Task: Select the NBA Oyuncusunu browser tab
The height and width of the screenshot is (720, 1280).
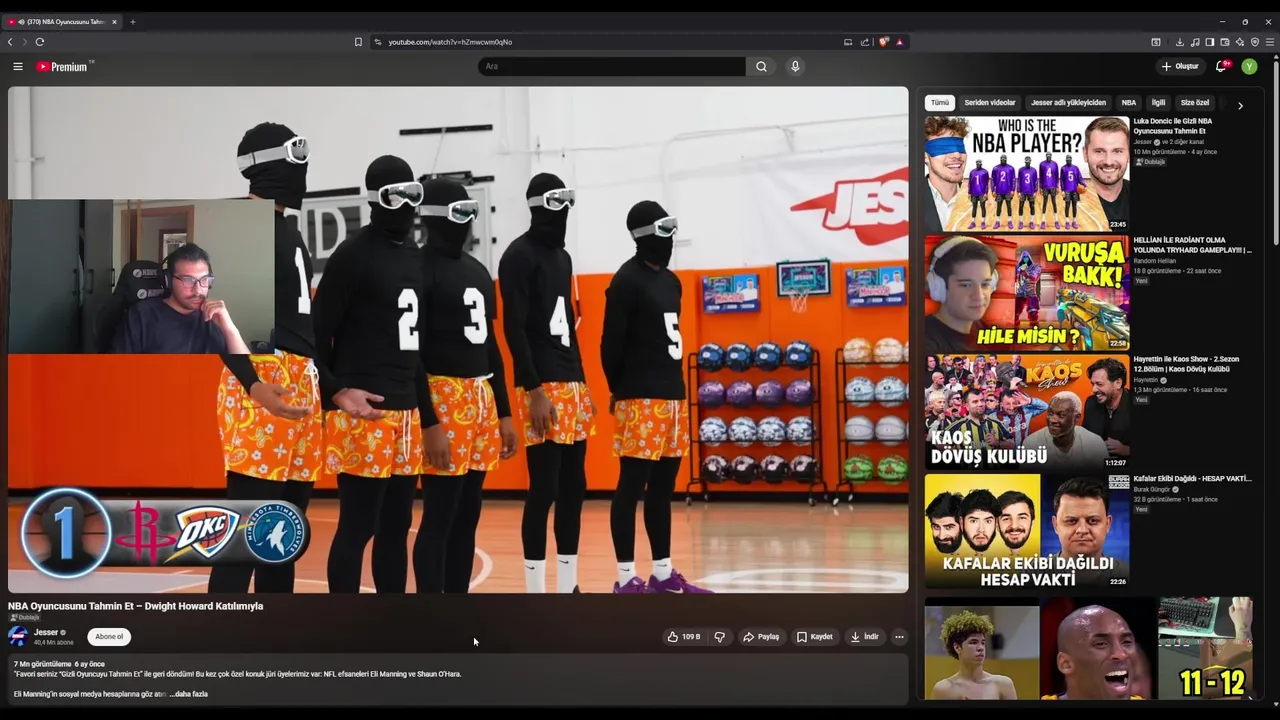Action: tap(62, 21)
